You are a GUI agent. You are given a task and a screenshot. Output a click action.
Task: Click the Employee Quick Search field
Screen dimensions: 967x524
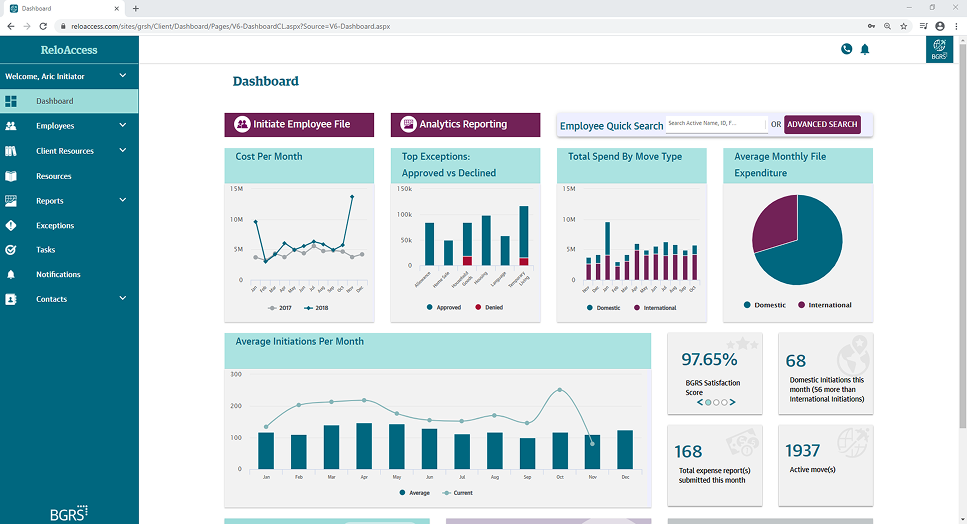pos(717,124)
